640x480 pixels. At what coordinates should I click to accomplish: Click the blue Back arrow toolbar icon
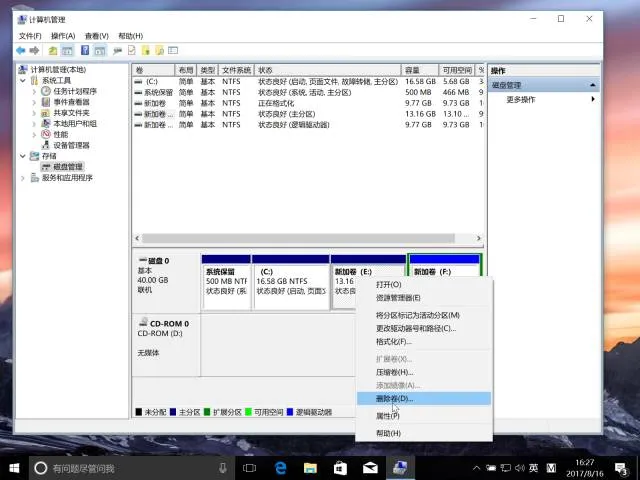[20, 51]
